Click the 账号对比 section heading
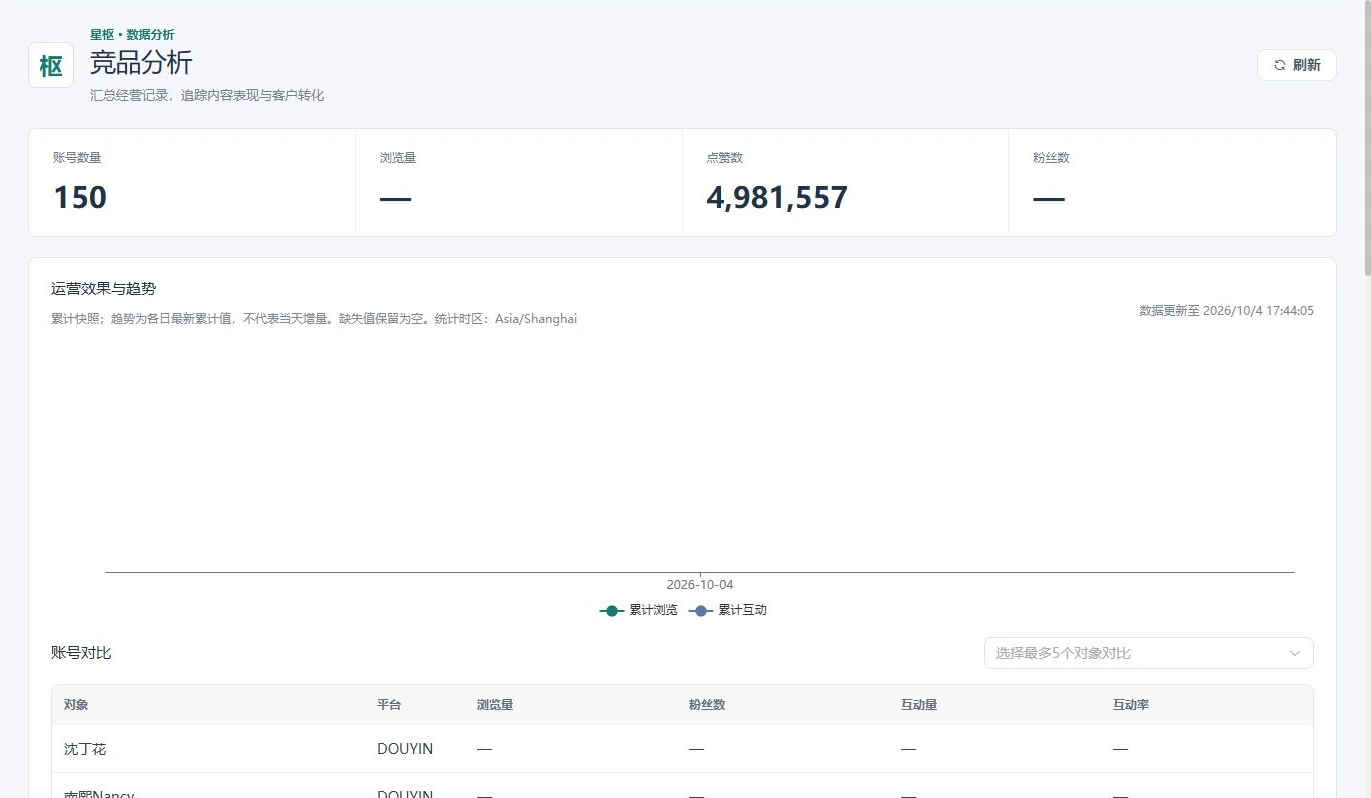Screen dimensions: 1371x798 click(x=81, y=653)
